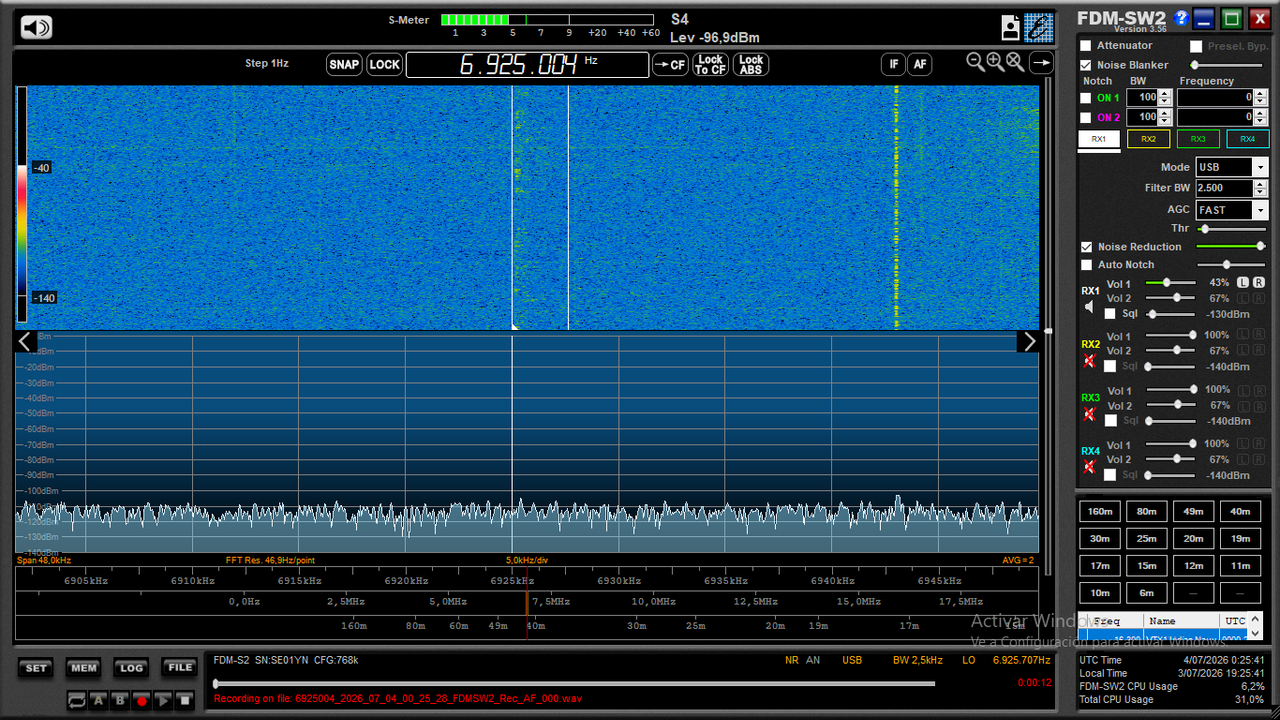Screen dimensions: 1280x720
Task: Switch to the RX2 receiver tab
Action: [1148, 139]
